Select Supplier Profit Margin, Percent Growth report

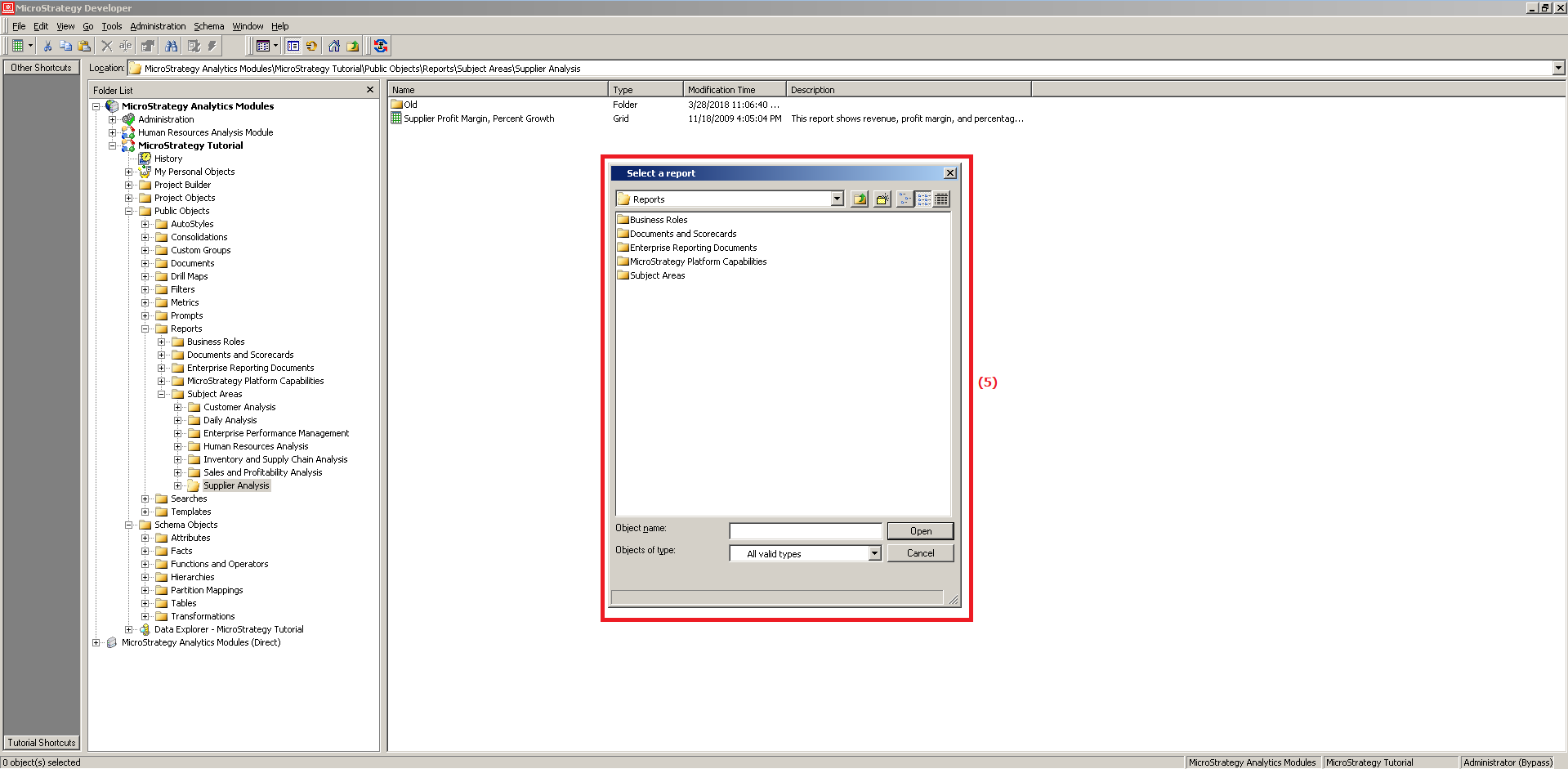[x=479, y=118]
